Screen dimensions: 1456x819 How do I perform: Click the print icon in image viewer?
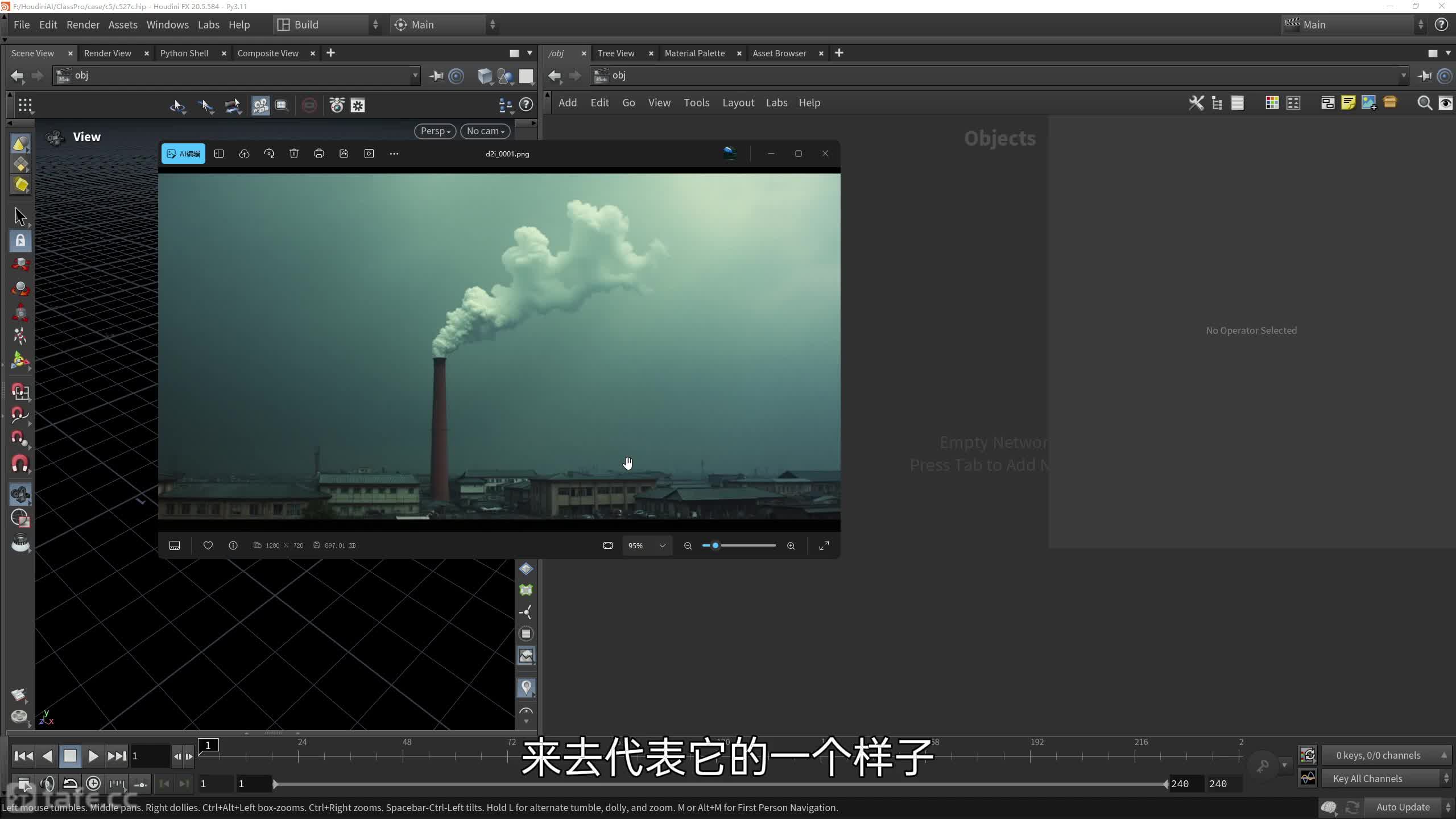[319, 154]
